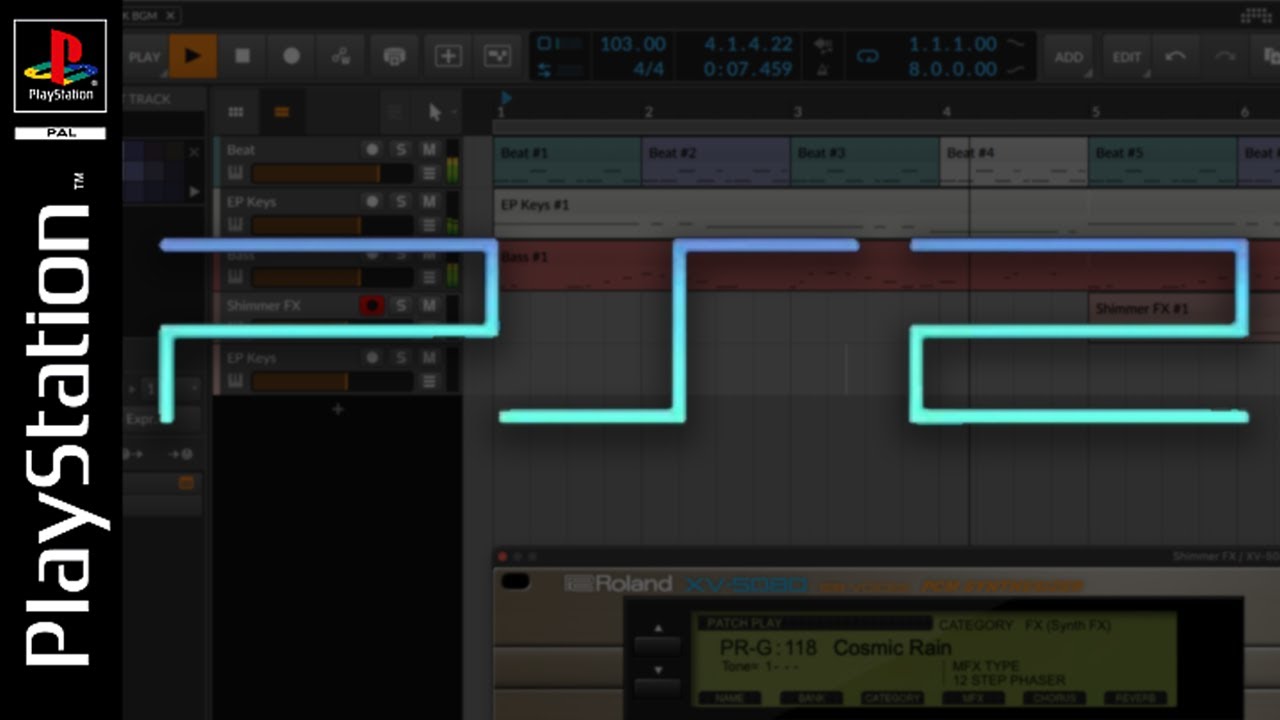Expand the arrow below the X in the left panel
The image size is (1280, 720).
click(194, 191)
